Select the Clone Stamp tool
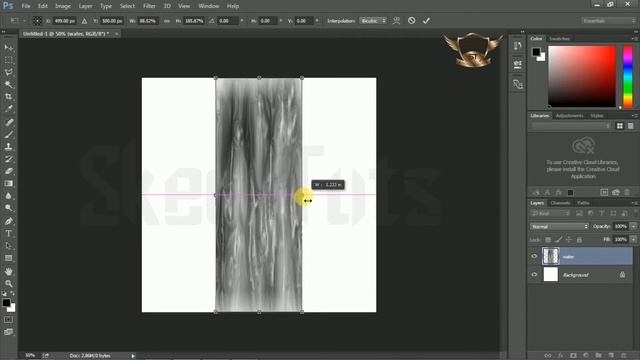The height and width of the screenshot is (360, 640). point(9,147)
